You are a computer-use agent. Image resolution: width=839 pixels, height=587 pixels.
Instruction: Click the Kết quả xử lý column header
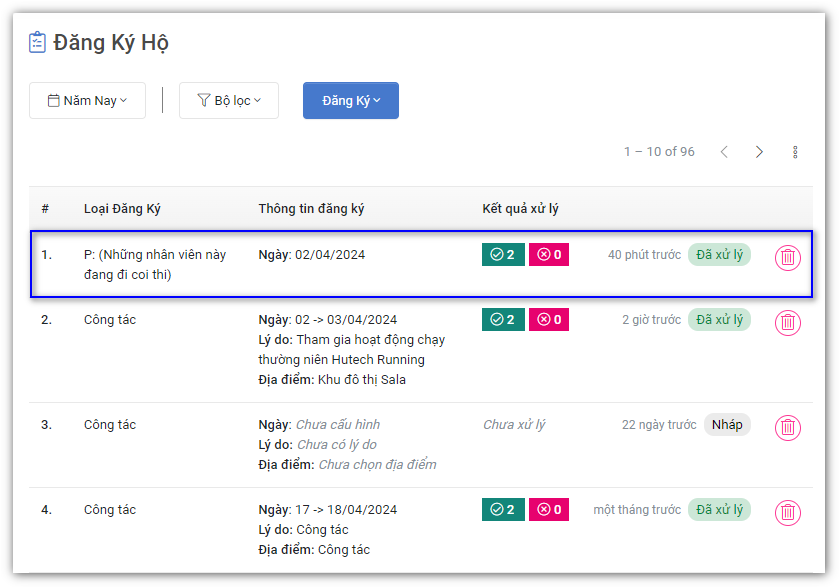click(x=520, y=209)
